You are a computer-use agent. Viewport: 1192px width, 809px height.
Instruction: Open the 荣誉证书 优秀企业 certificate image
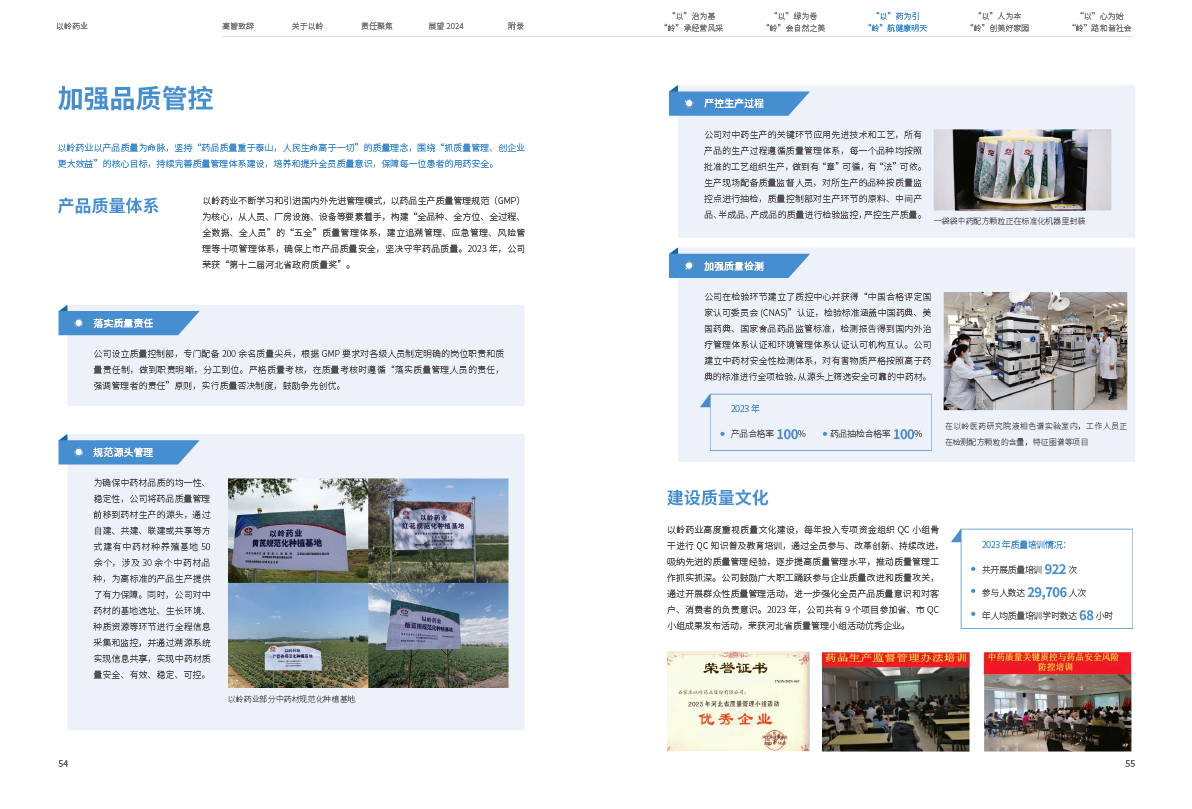(x=738, y=700)
